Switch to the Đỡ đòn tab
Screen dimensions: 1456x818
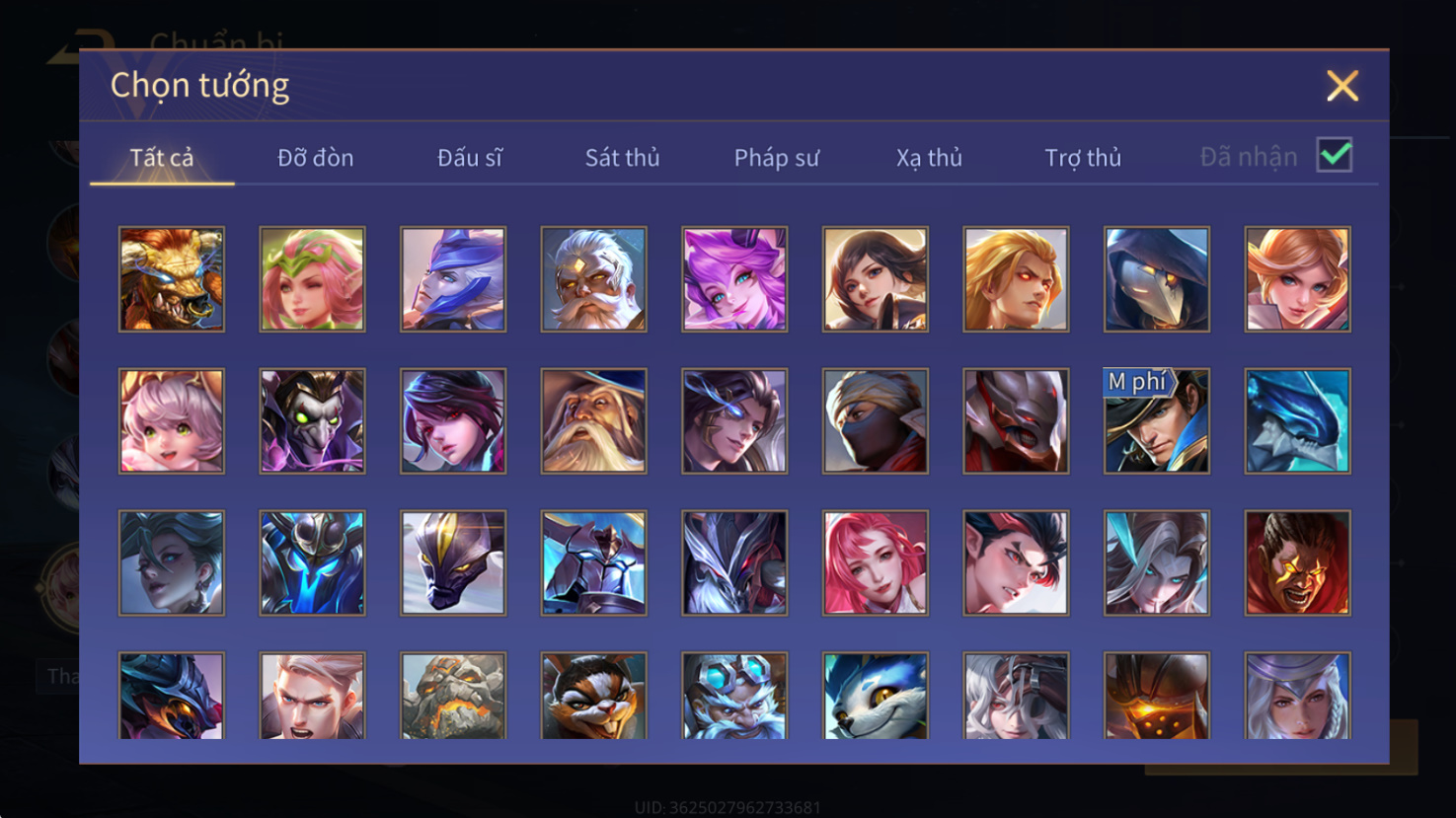(x=315, y=158)
